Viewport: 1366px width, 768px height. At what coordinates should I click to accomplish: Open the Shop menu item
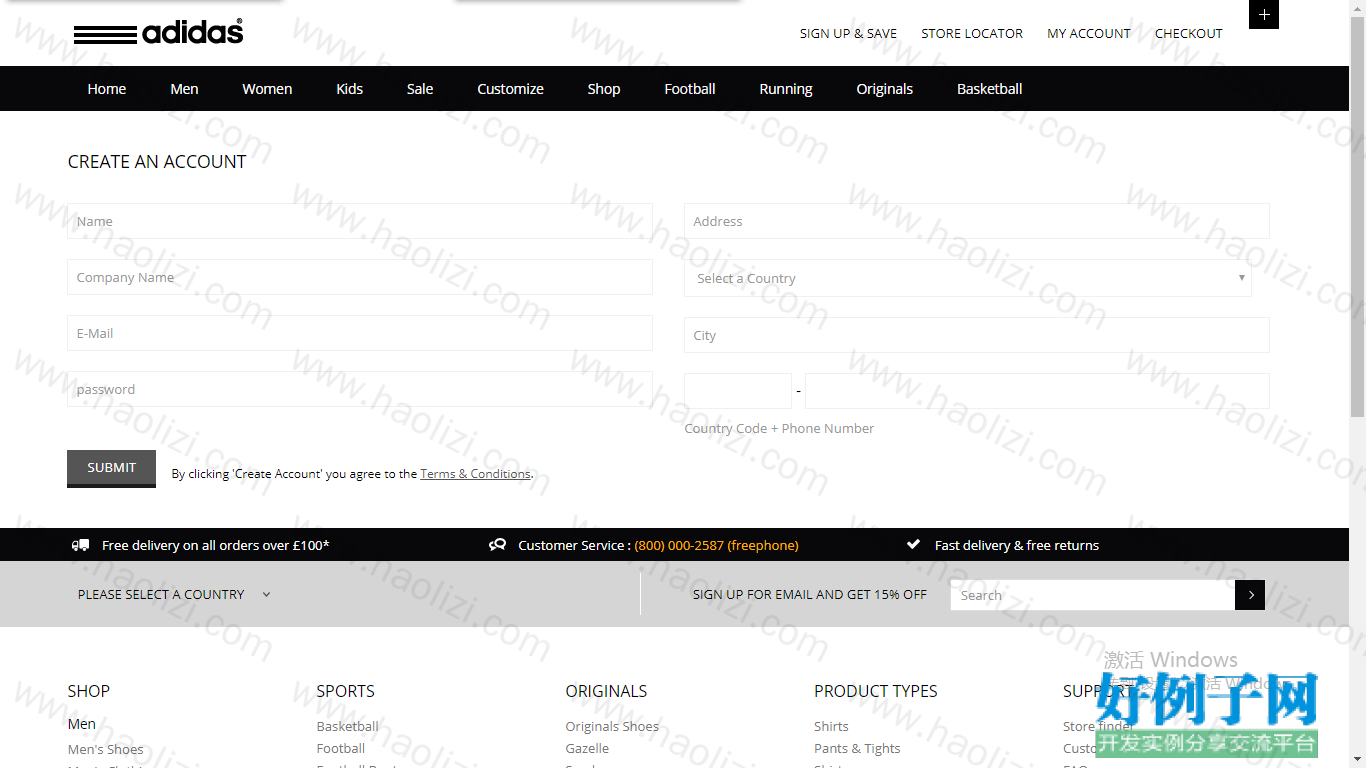click(x=604, y=89)
